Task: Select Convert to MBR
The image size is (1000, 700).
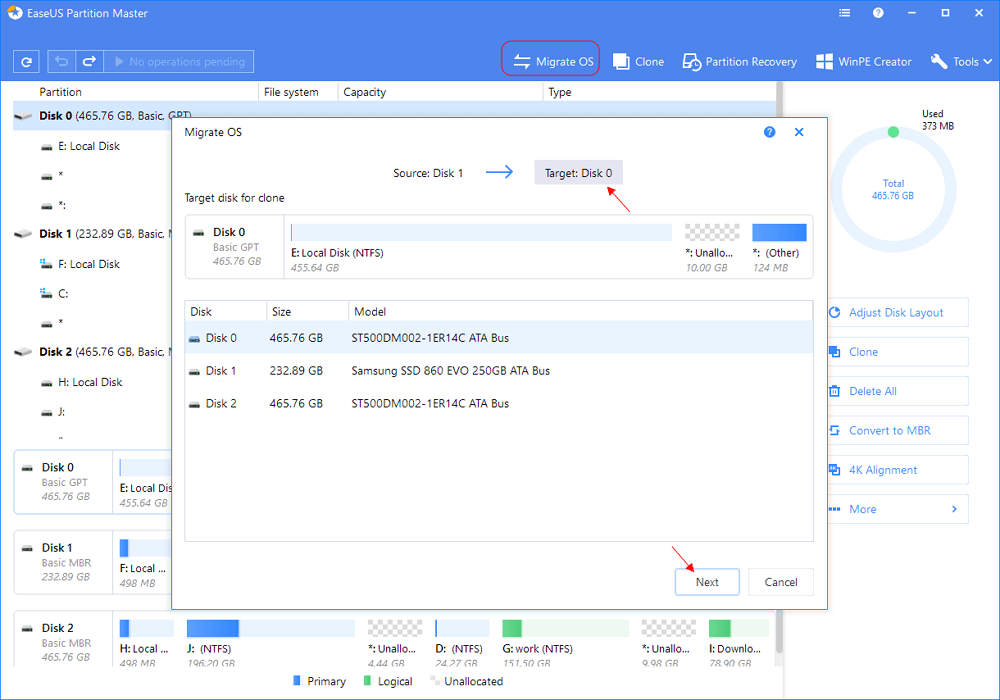Action: coord(897,430)
